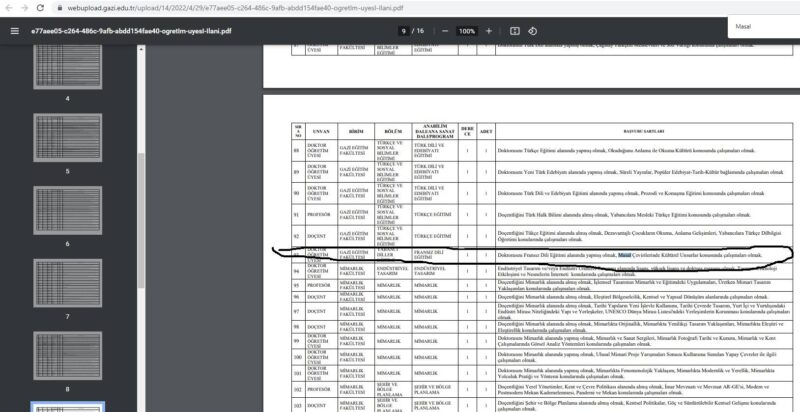Toggle the sidebar hamburger menu
Screen dimensions: 800x412
(14, 31)
